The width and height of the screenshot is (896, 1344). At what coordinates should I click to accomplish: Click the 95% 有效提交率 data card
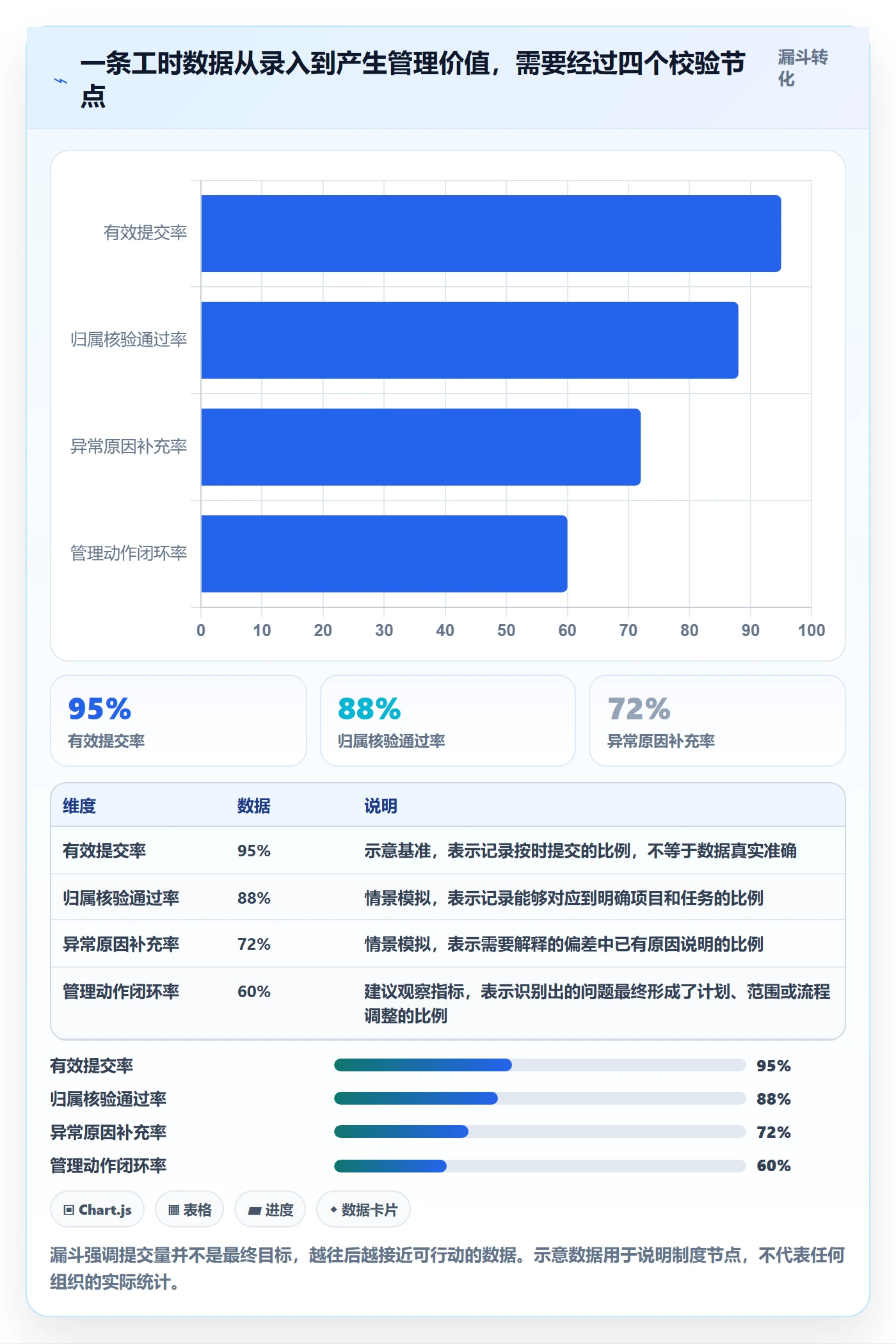[179, 721]
